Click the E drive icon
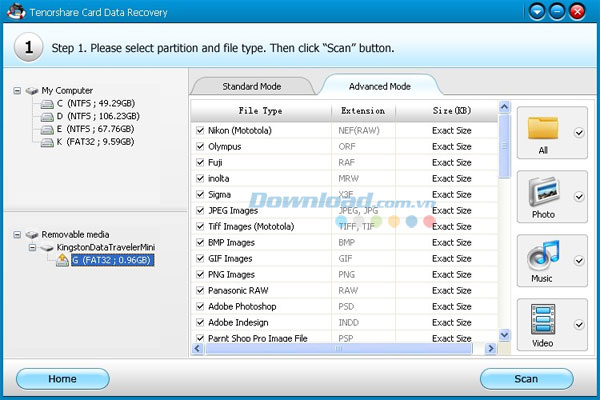 [x=47, y=130]
